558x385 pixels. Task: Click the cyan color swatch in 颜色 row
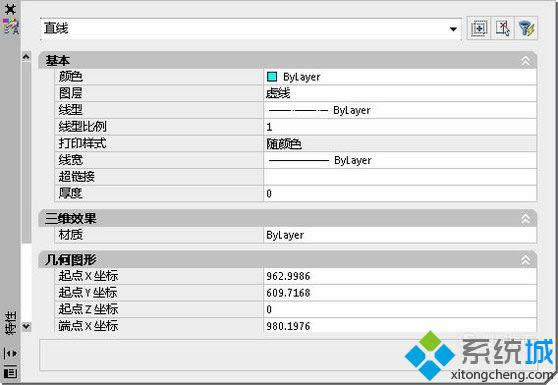272,77
